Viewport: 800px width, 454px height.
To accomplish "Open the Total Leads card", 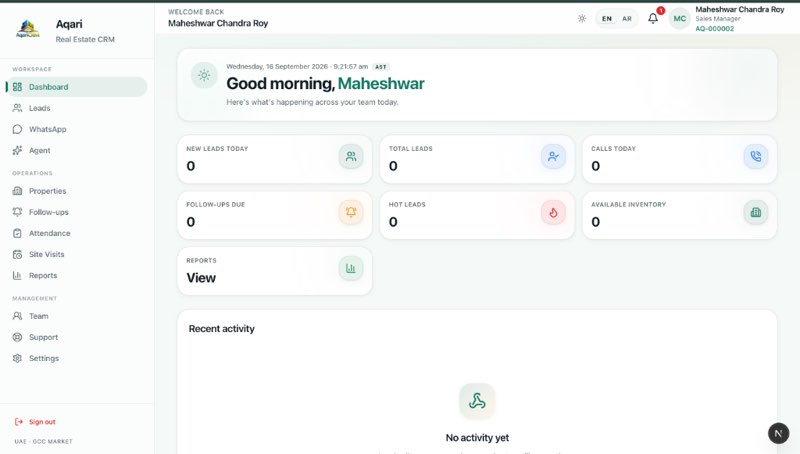I will [x=477, y=159].
